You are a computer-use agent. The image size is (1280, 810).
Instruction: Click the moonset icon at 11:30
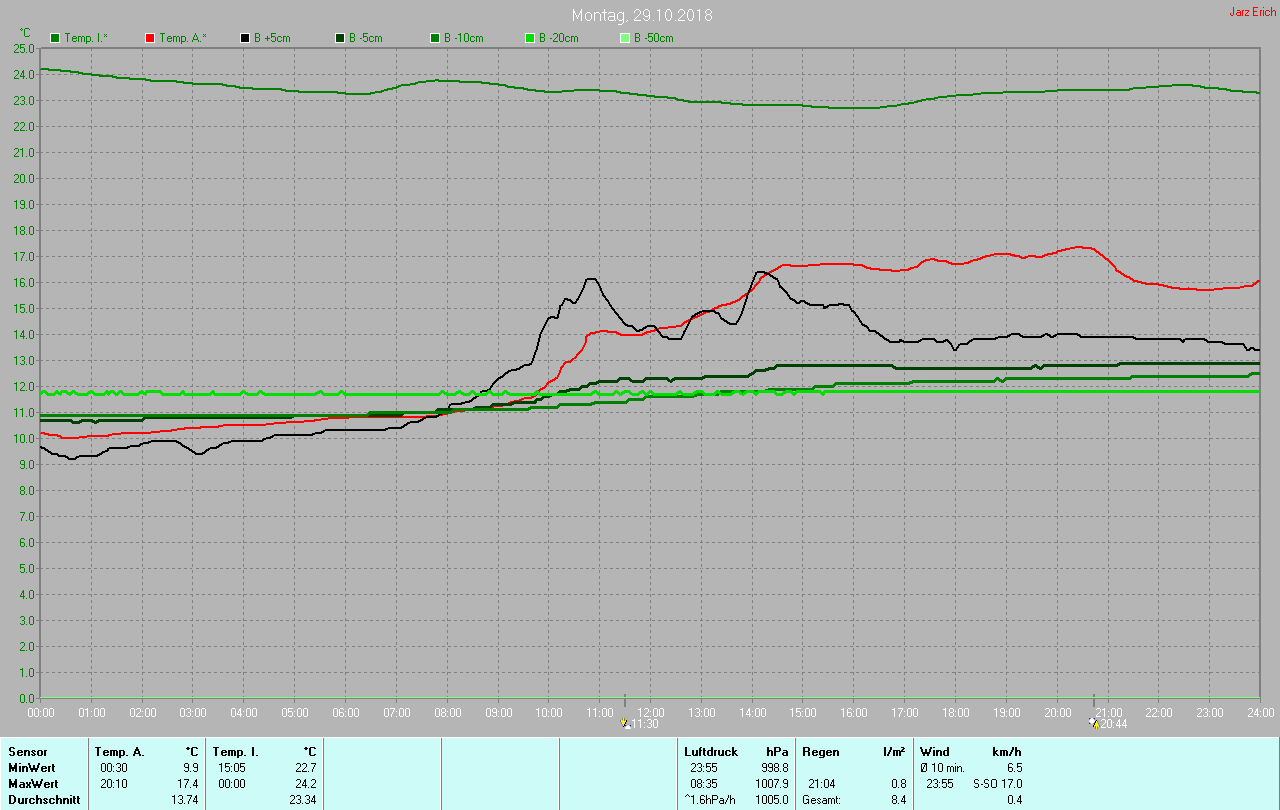(x=625, y=723)
